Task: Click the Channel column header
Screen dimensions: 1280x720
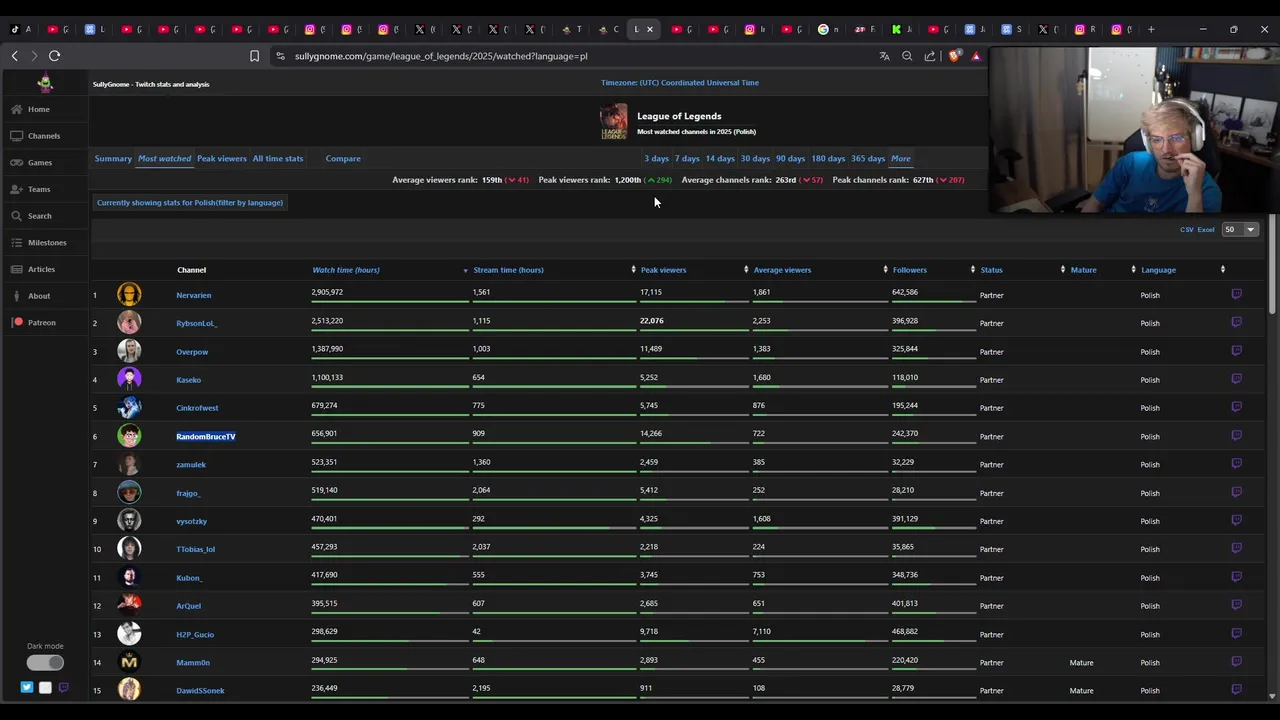Action: pyautogui.click(x=191, y=270)
